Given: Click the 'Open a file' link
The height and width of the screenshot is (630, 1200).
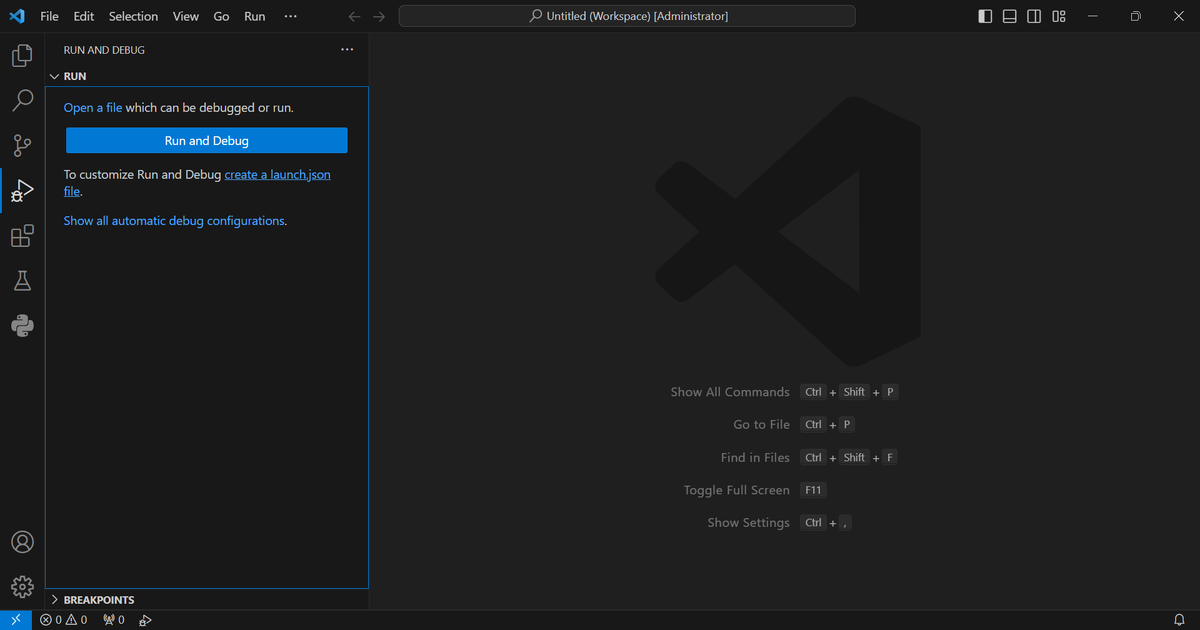Looking at the screenshot, I should click(x=93, y=108).
